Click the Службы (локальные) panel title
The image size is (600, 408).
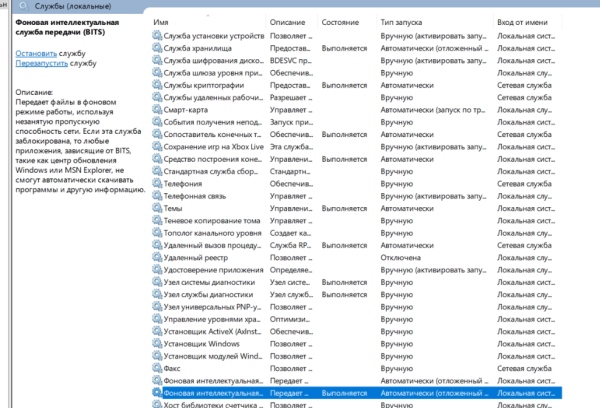[73, 6]
